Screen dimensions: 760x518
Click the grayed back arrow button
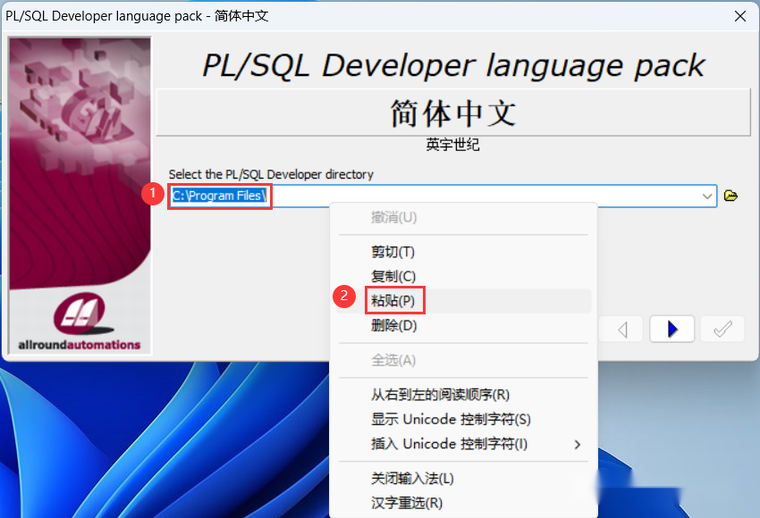[621, 330]
